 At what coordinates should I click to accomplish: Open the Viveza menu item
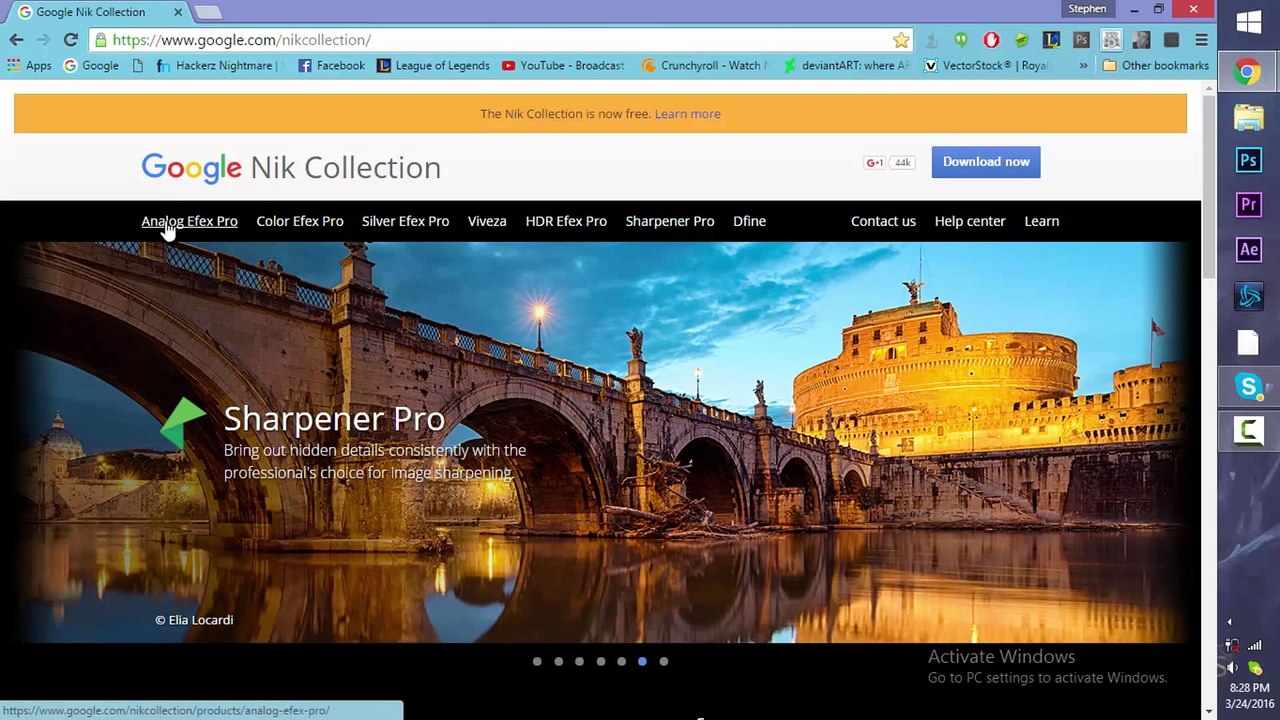pos(487,221)
